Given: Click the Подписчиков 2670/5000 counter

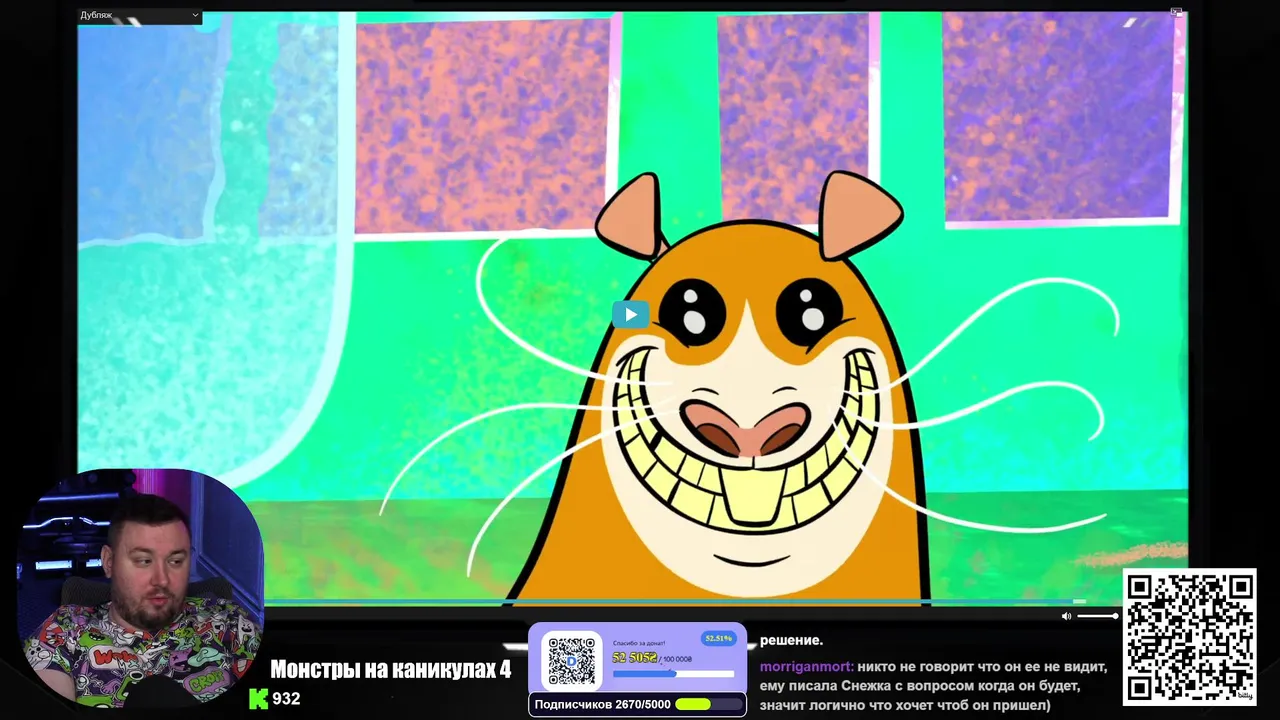Looking at the screenshot, I should click(x=637, y=705).
